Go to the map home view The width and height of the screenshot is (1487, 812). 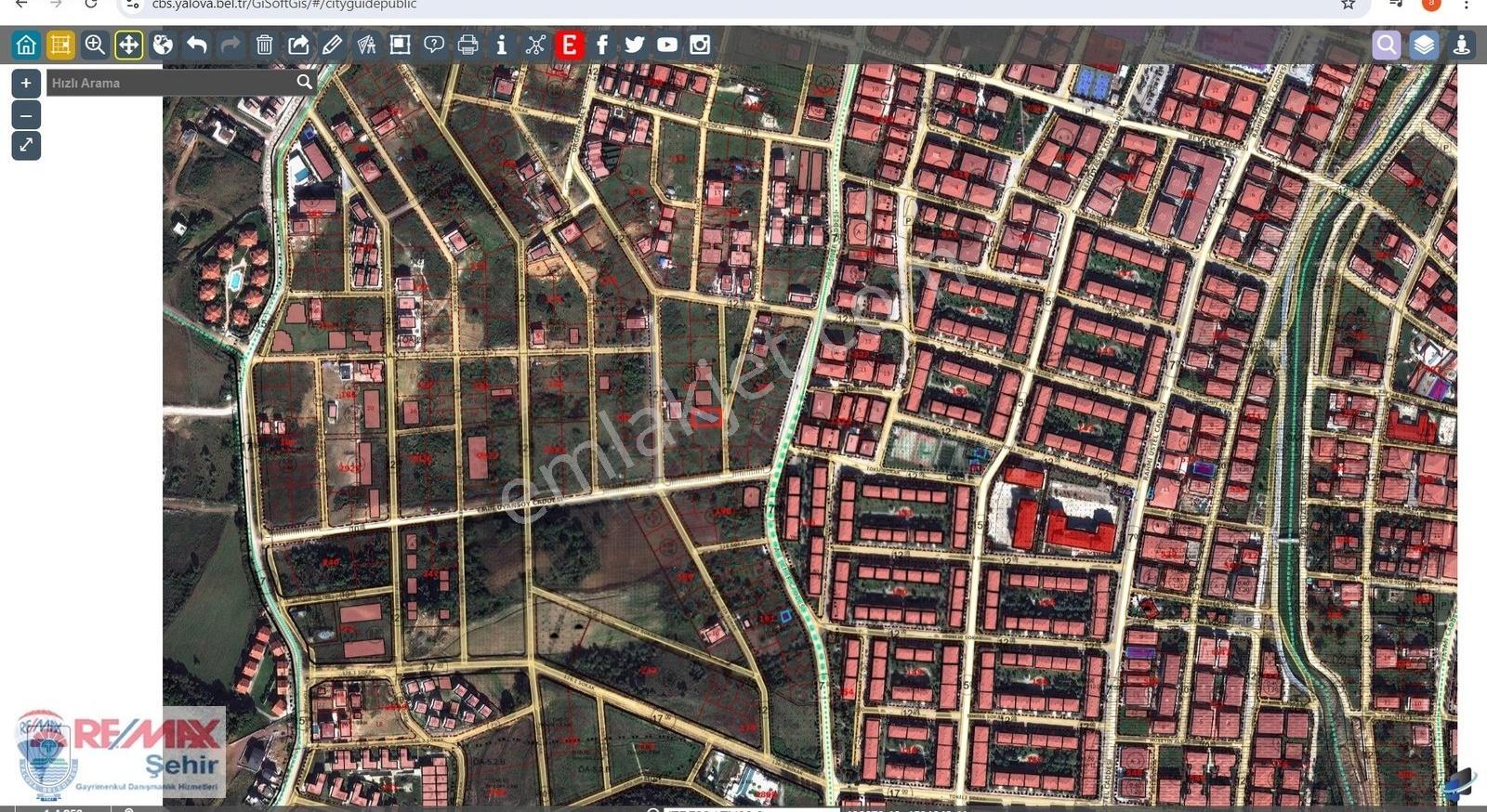[26, 45]
